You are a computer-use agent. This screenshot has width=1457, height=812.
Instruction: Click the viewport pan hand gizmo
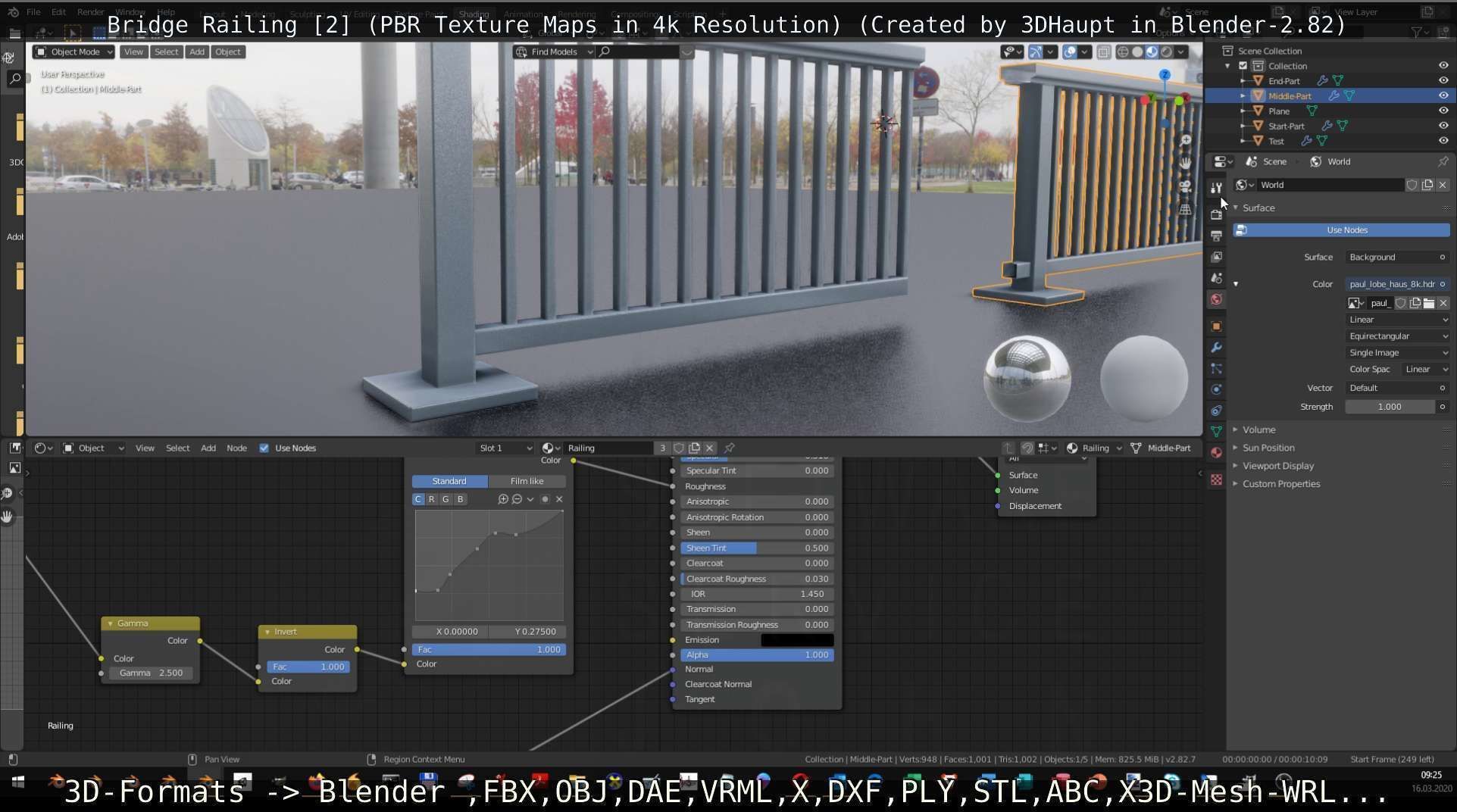tap(1186, 163)
